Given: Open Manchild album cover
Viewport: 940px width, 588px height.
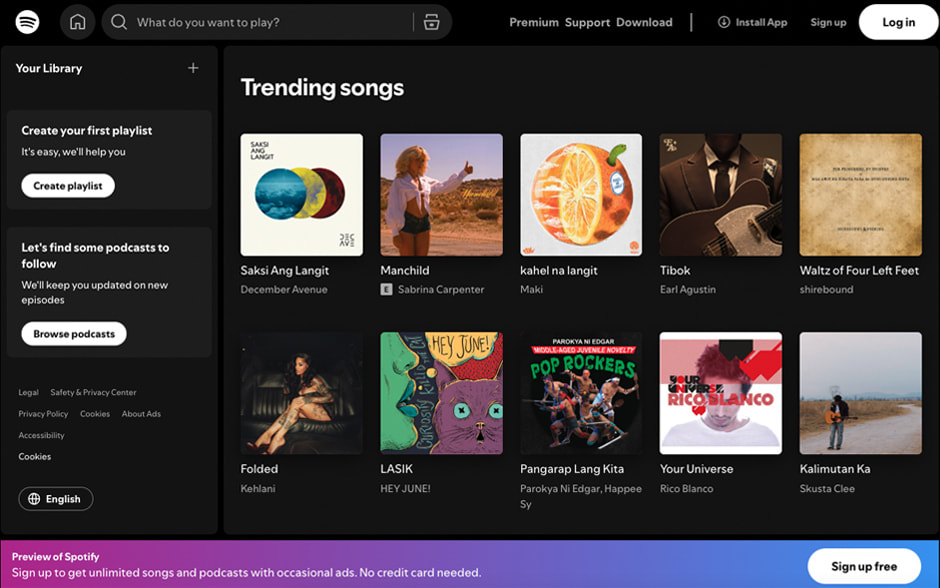Looking at the screenshot, I should click(441, 195).
